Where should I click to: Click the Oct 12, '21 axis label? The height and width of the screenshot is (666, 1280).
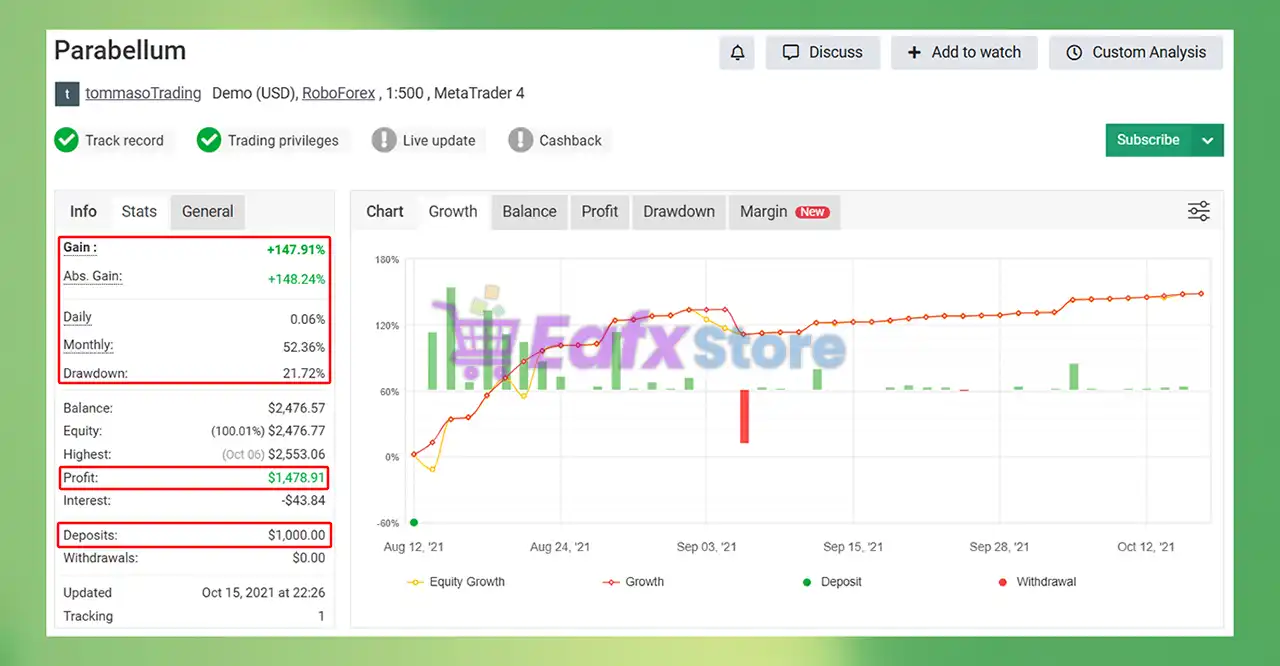coord(1146,547)
